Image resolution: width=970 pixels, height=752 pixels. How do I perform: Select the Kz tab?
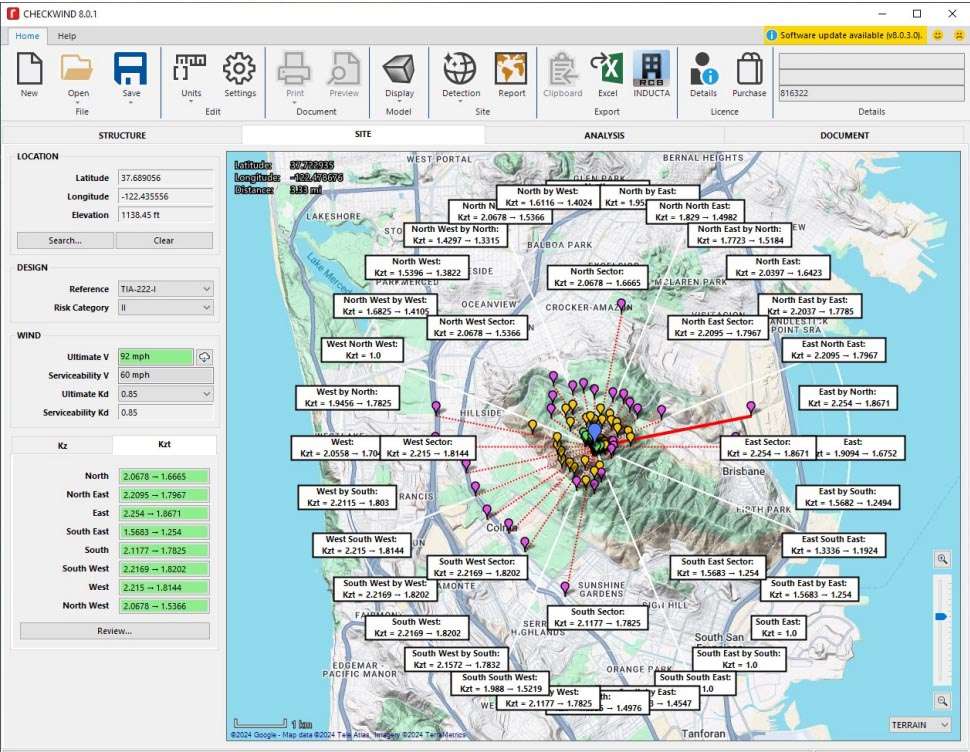click(x=61, y=446)
